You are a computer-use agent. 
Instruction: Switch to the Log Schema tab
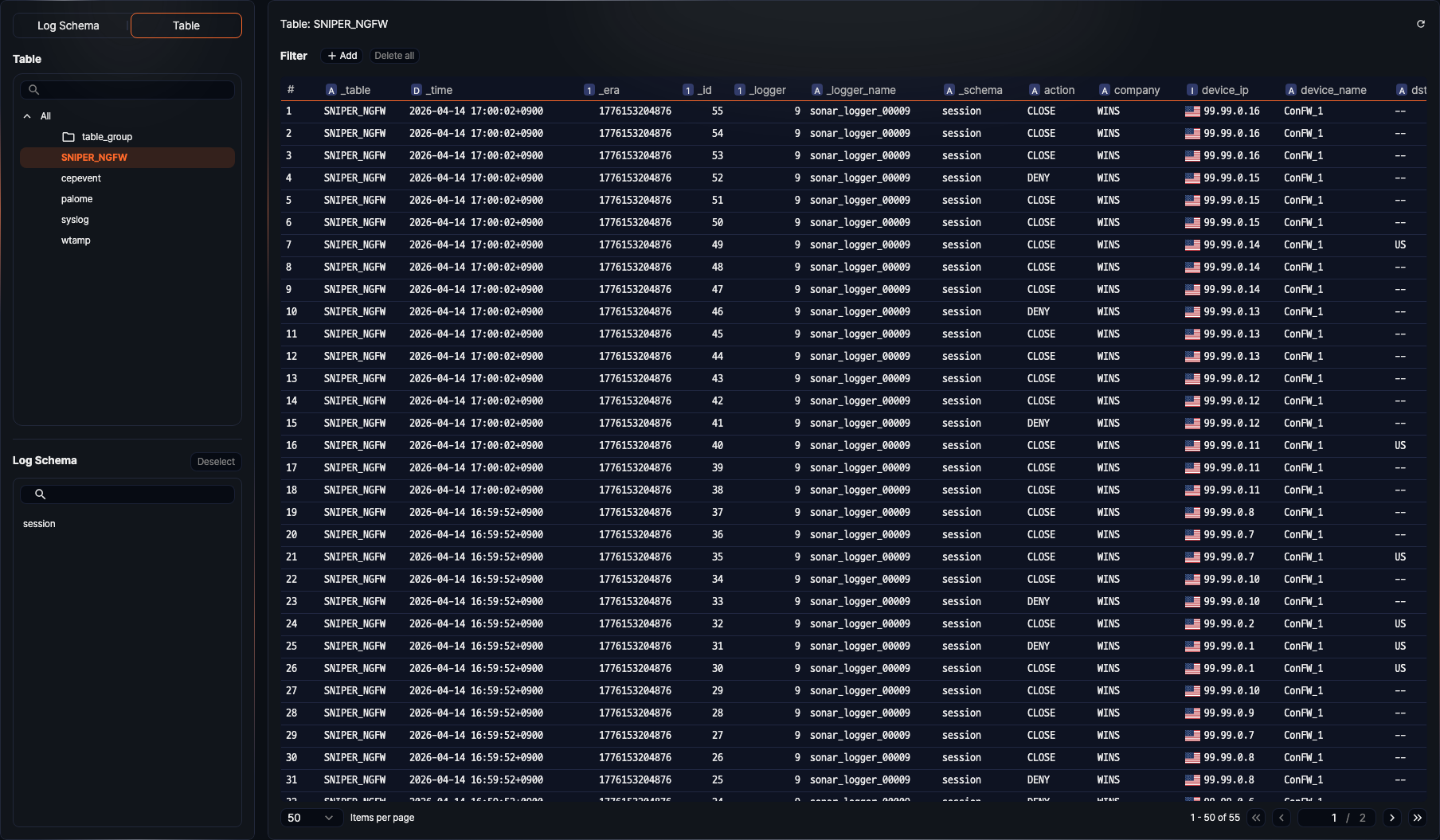69,25
